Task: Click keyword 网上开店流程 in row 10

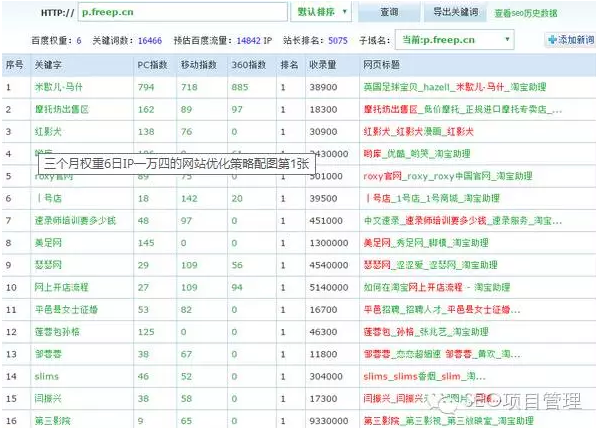Action: pyautogui.click(x=61, y=287)
